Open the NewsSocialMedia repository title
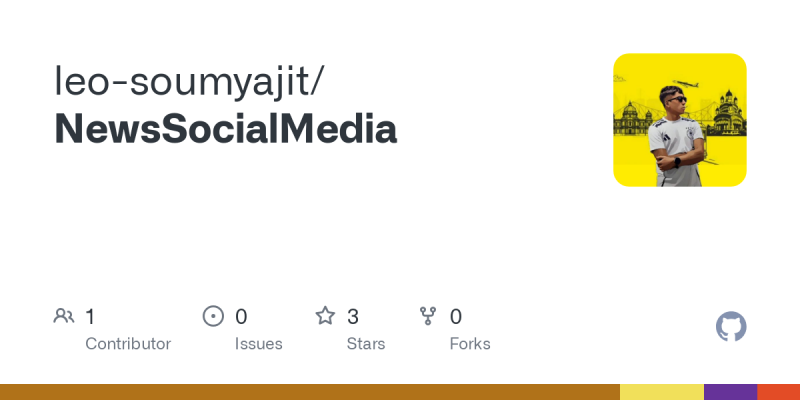Viewport: 800px width, 400px height. 226,129
